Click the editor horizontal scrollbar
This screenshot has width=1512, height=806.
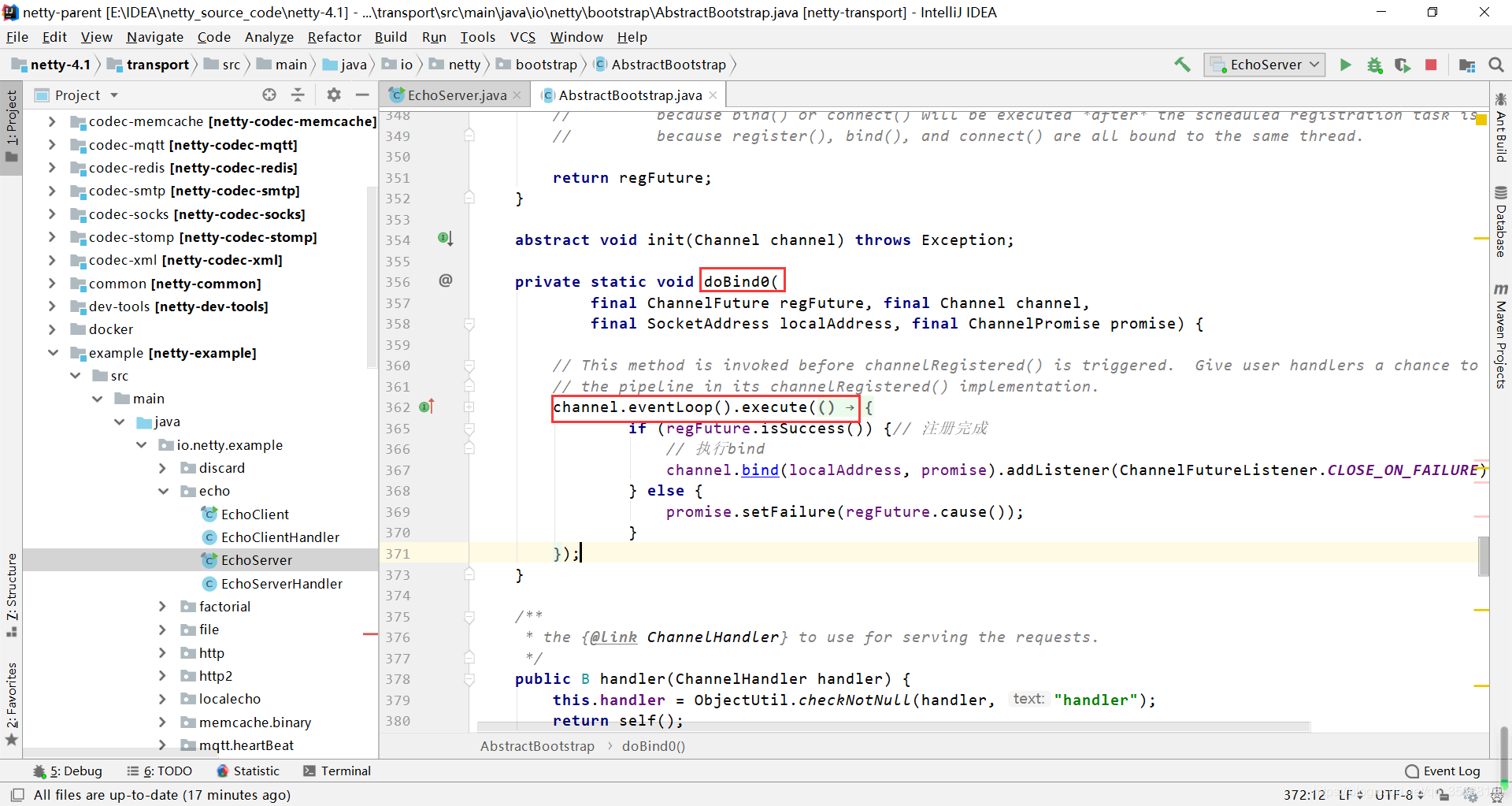tap(894, 726)
